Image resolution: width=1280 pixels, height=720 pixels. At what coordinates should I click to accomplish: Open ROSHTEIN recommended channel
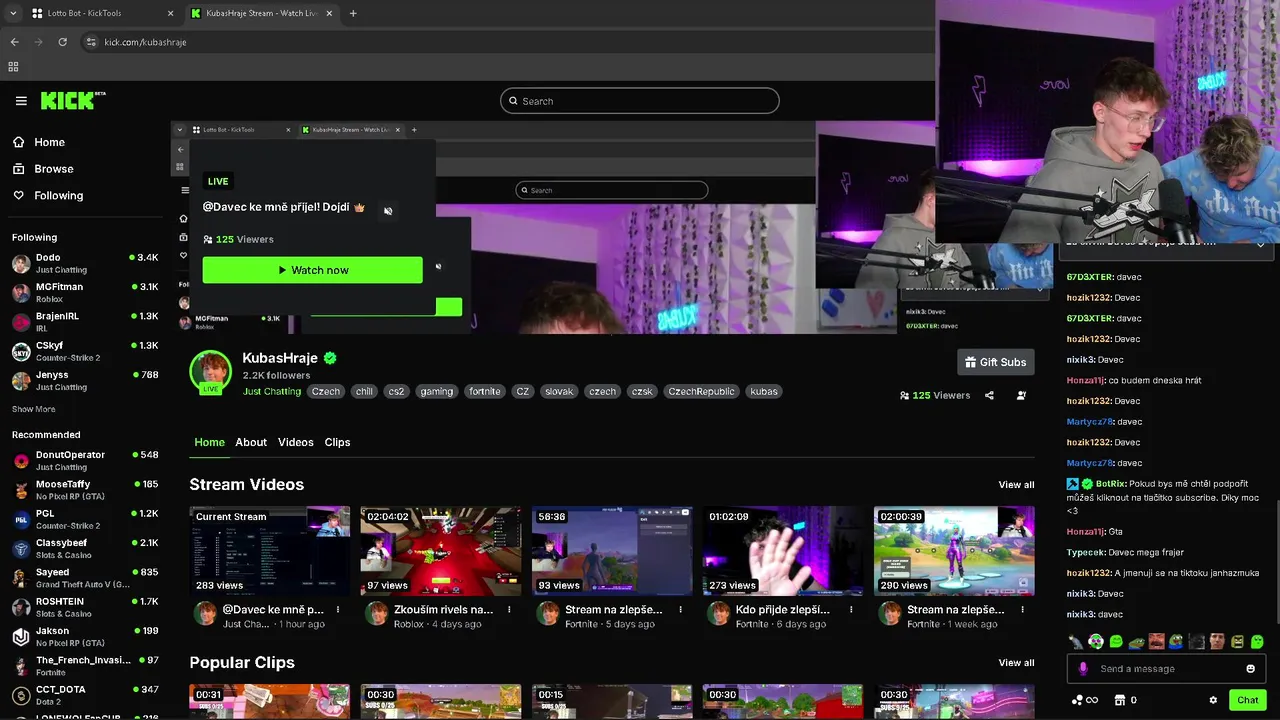click(x=85, y=607)
